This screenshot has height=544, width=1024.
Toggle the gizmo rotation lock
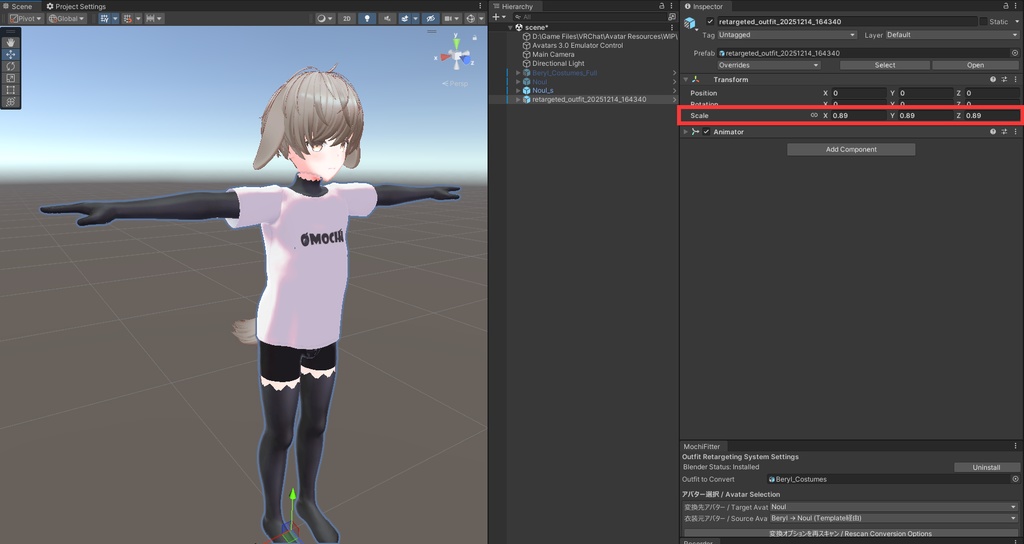coord(475,38)
